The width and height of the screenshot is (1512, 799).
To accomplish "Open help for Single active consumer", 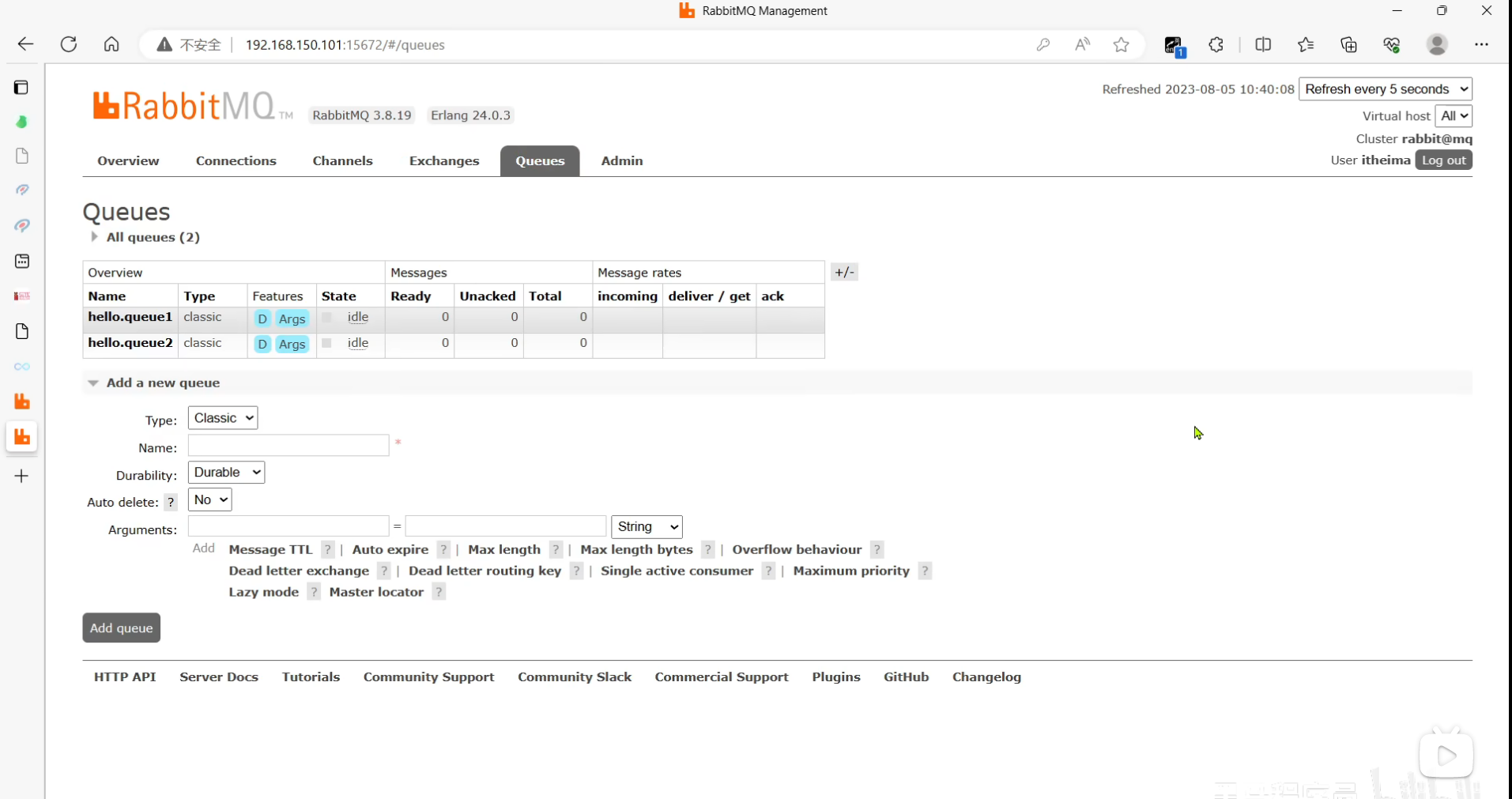I will [x=768, y=571].
